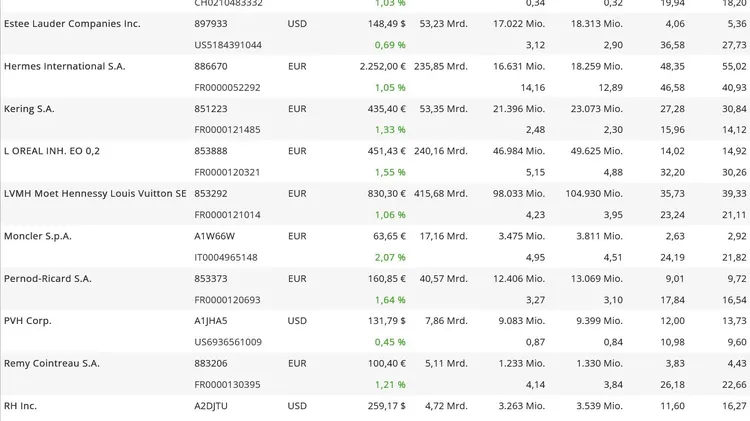
Task: Click Hermes market cap 235,85 Mrd.
Action: [x=441, y=66]
